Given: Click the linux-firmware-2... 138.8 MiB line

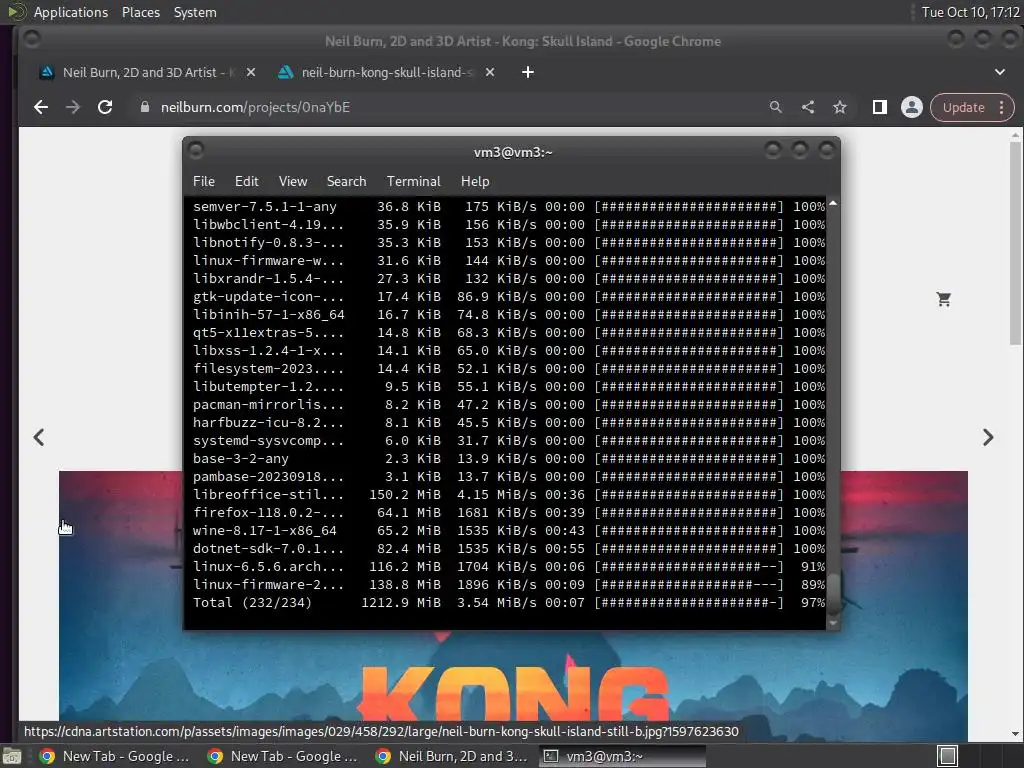Looking at the screenshot, I should pos(509,584).
